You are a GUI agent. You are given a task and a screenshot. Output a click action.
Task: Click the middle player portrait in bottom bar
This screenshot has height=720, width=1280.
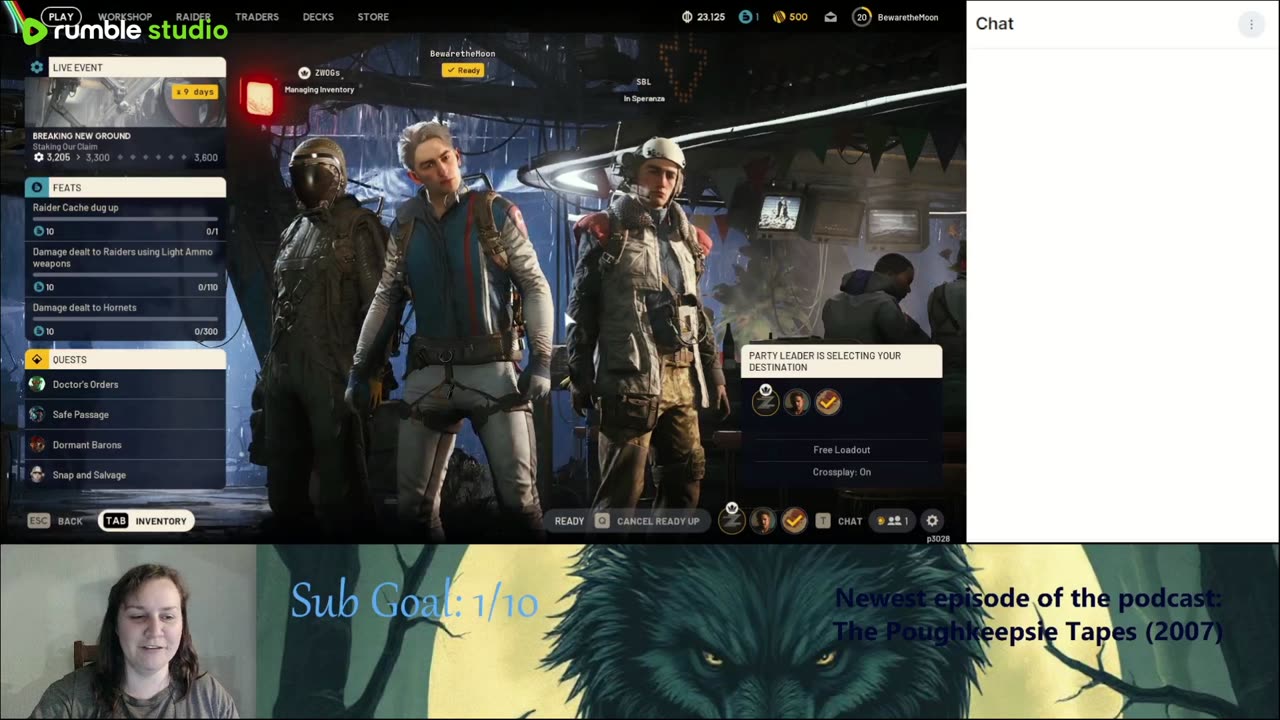coord(763,521)
